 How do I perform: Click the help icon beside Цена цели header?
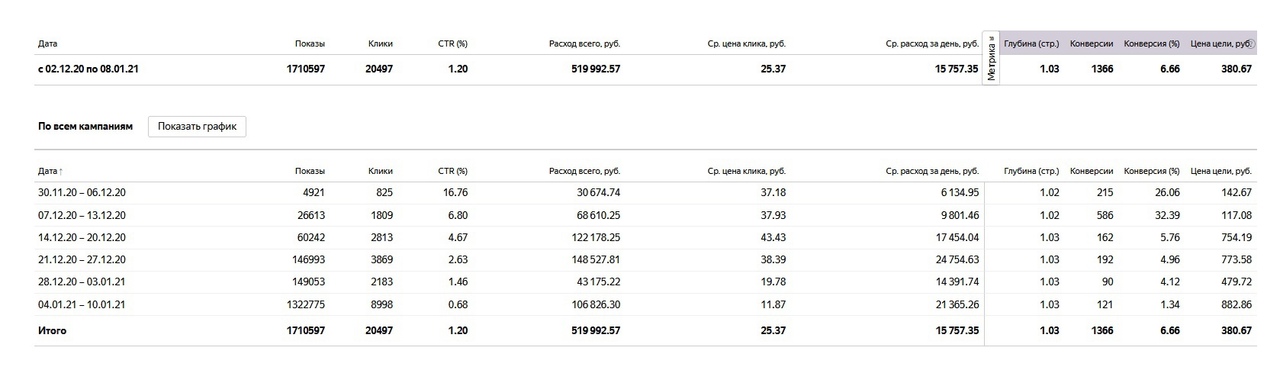click(1249, 44)
